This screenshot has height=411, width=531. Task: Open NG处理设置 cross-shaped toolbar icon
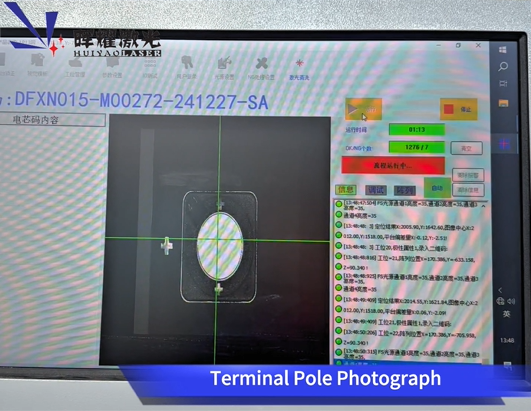[261, 69]
